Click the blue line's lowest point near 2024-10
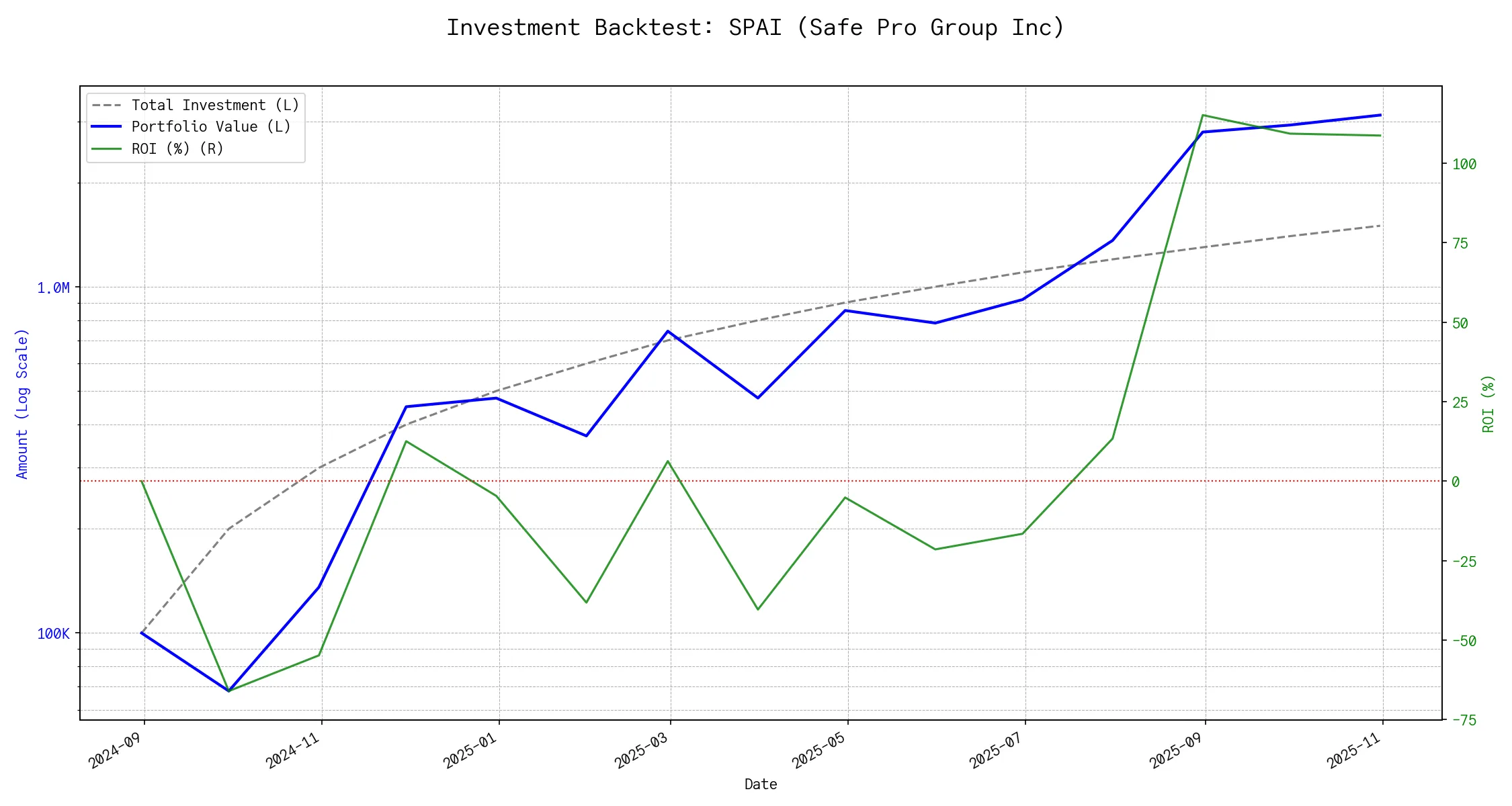 pyautogui.click(x=228, y=690)
